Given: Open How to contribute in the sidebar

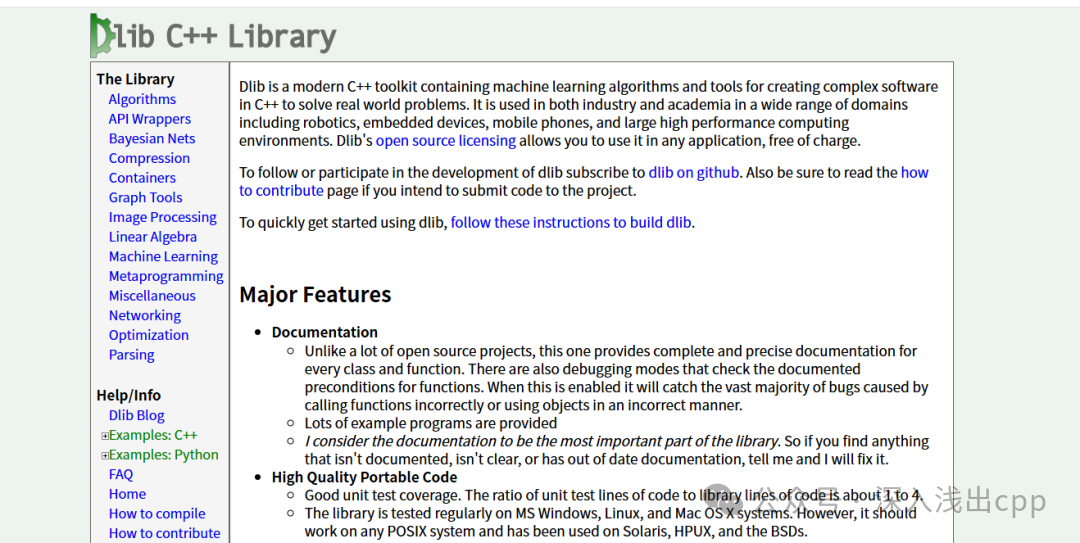Looking at the screenshot, I should pos(165,533).
